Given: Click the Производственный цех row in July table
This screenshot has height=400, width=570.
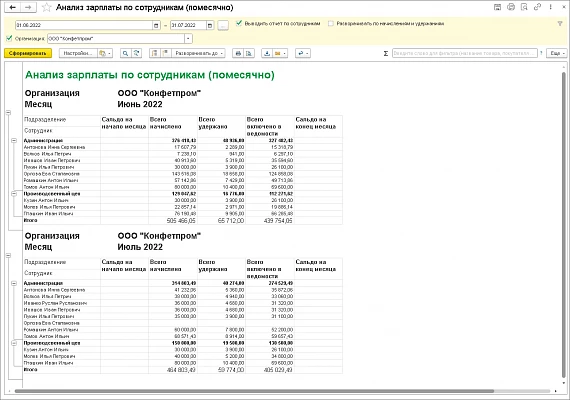Looking at the screenshot, I should coord(183,343).
